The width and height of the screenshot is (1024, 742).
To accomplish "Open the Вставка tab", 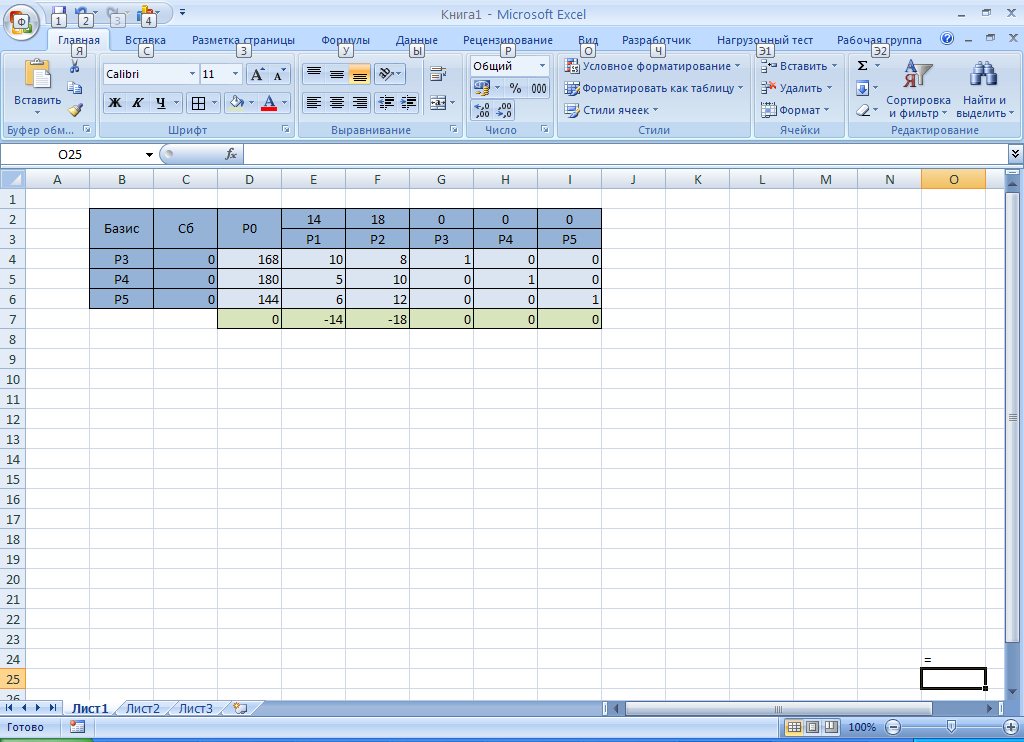I will [x=145, y=40].
